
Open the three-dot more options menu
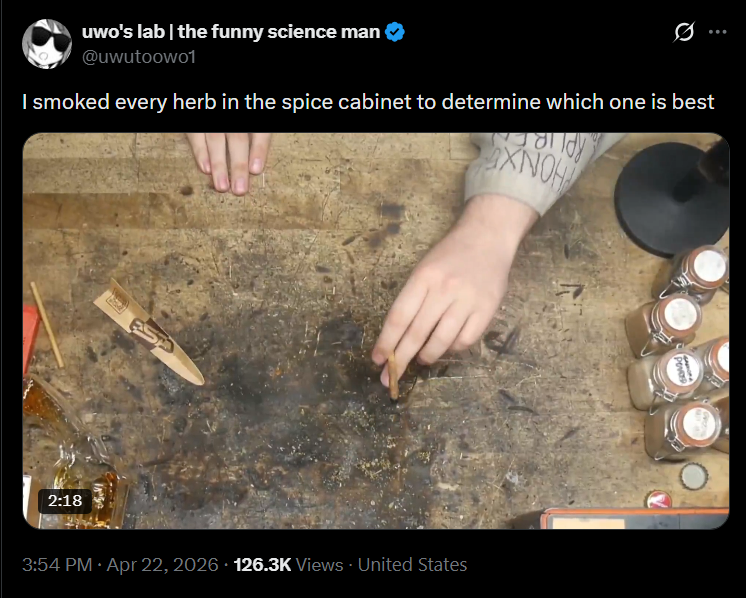717,32
